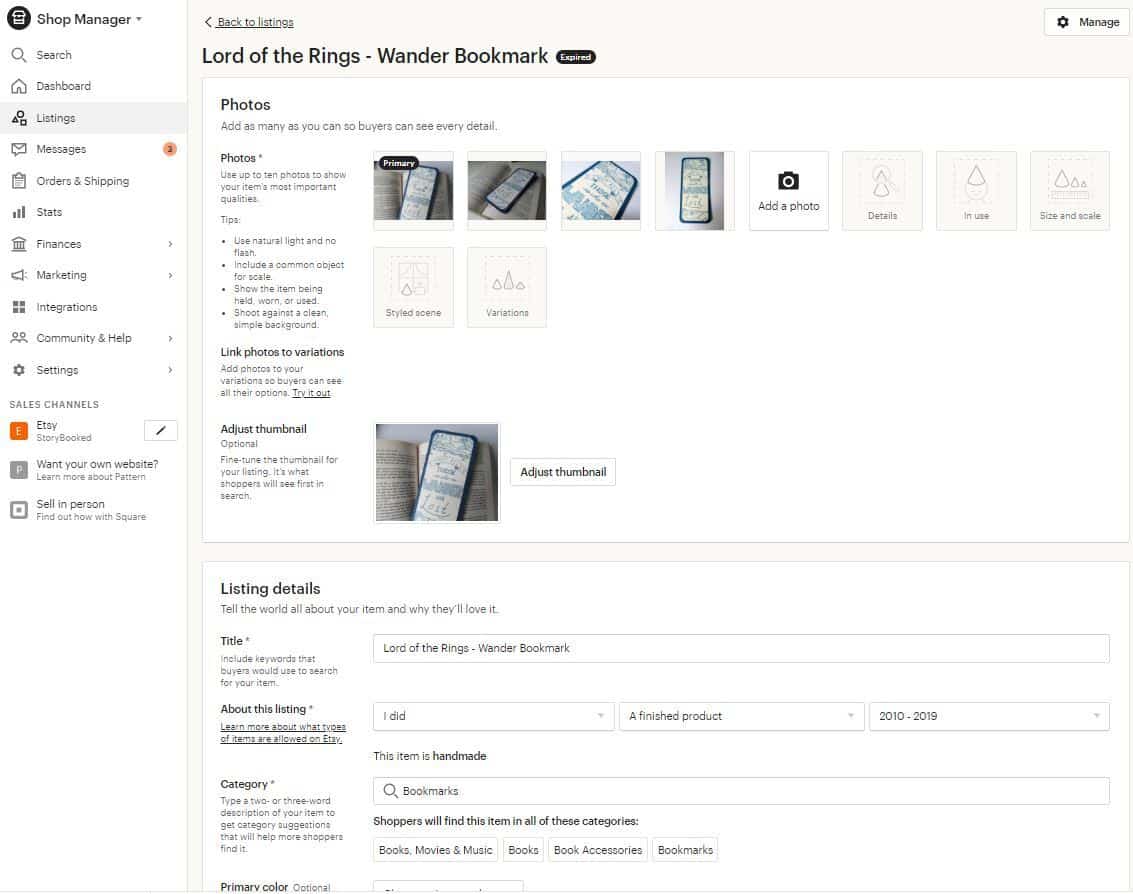Click the Dashboard home icon

click(19, 86)
